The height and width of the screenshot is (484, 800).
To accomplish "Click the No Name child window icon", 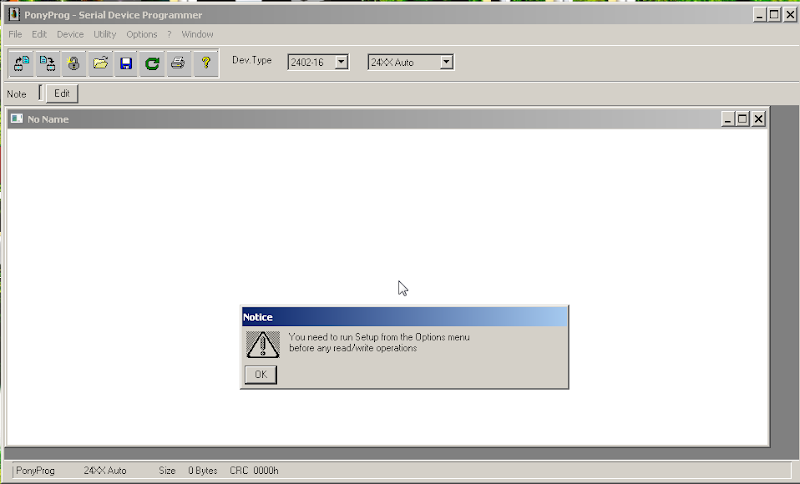I will point(17,119).
